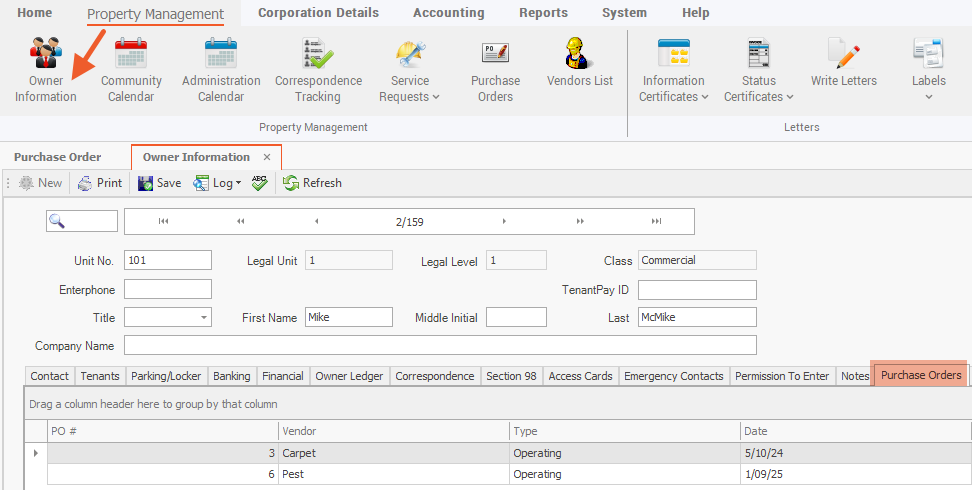
Task: Open the Administration Calendar
Action: click(x=221, y=69)
